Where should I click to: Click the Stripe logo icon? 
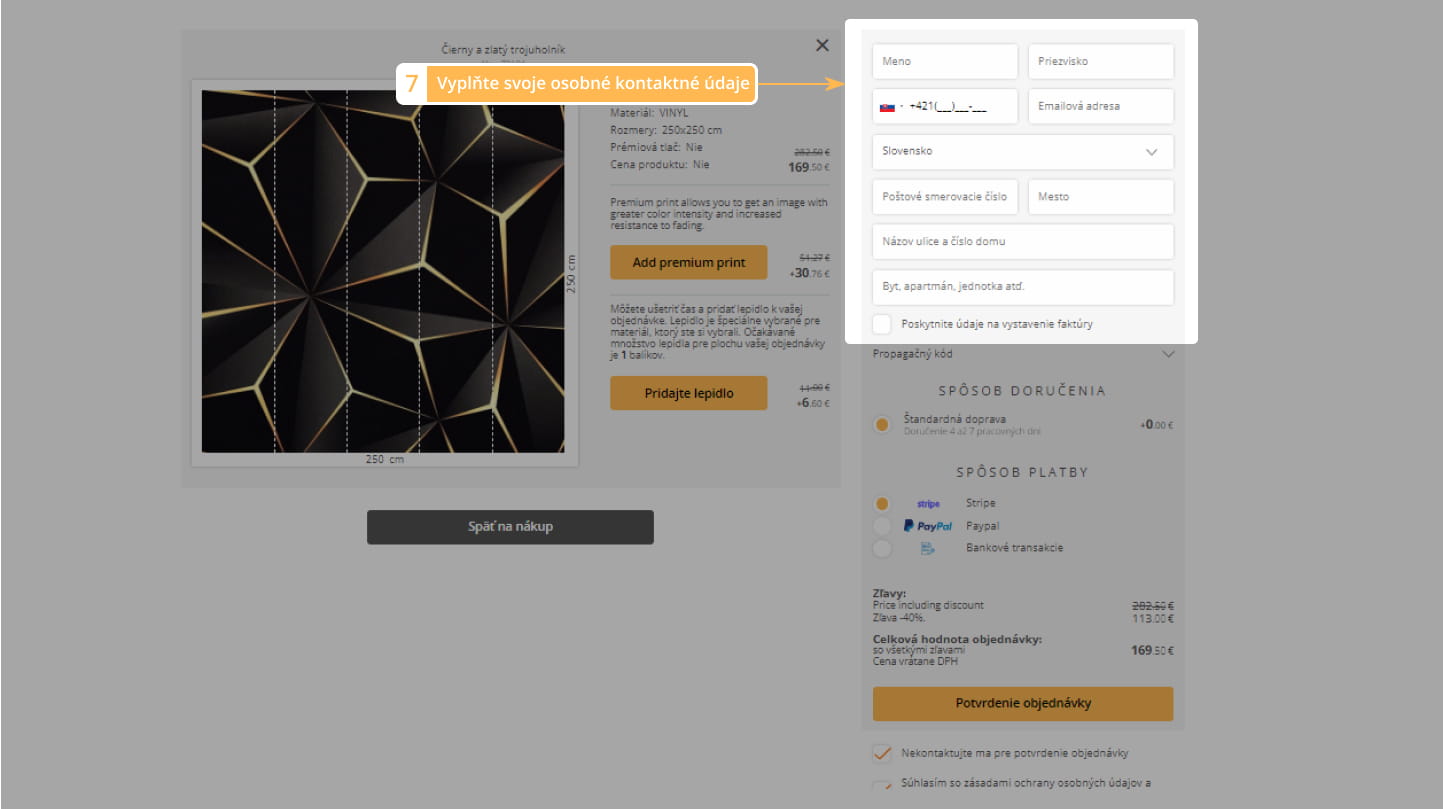(x=928, y=504)
